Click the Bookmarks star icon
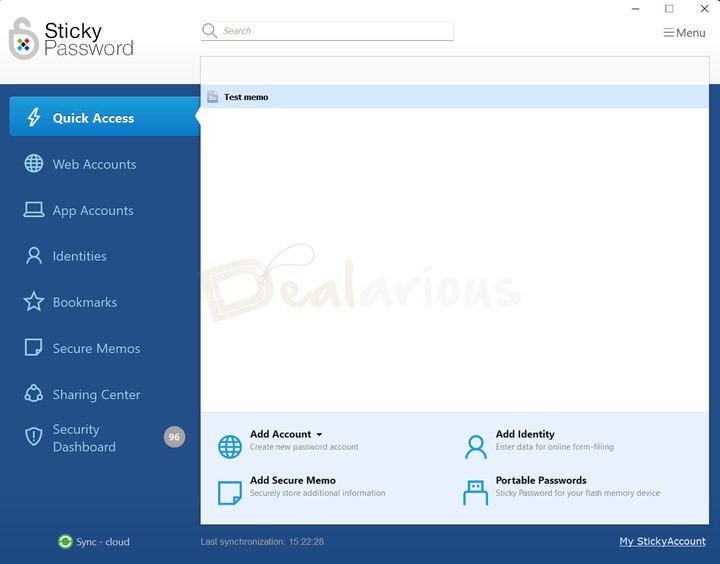This screenshot has width=720, height=564. pos(34,302)
